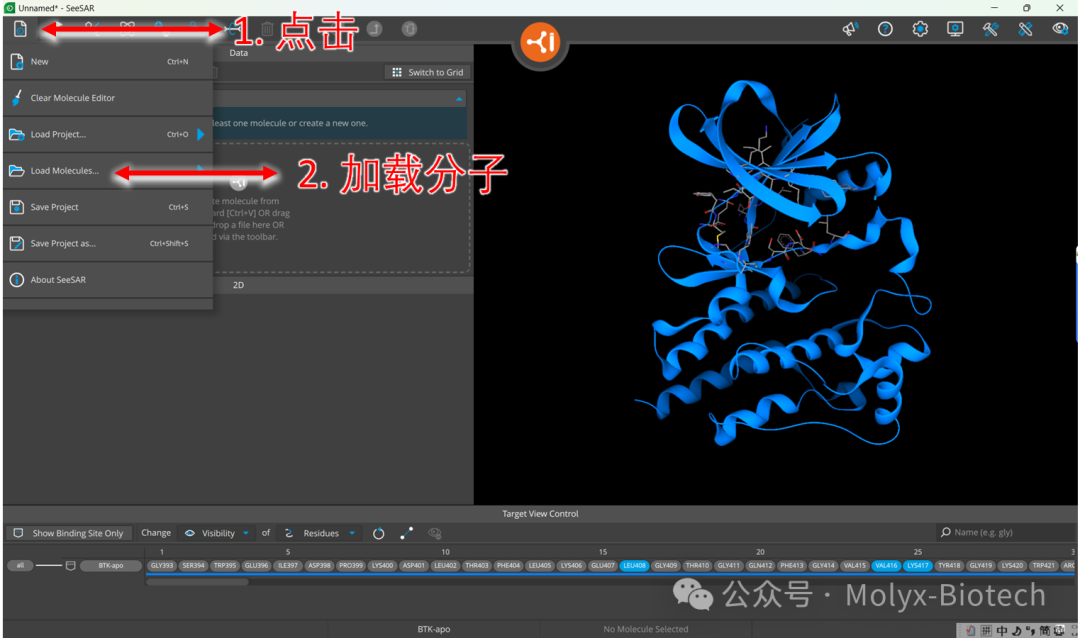This screenshot has height=638, width=1080.
Task: Open the pencil and ruler tools icon
Action: [x=1025, y=29]
